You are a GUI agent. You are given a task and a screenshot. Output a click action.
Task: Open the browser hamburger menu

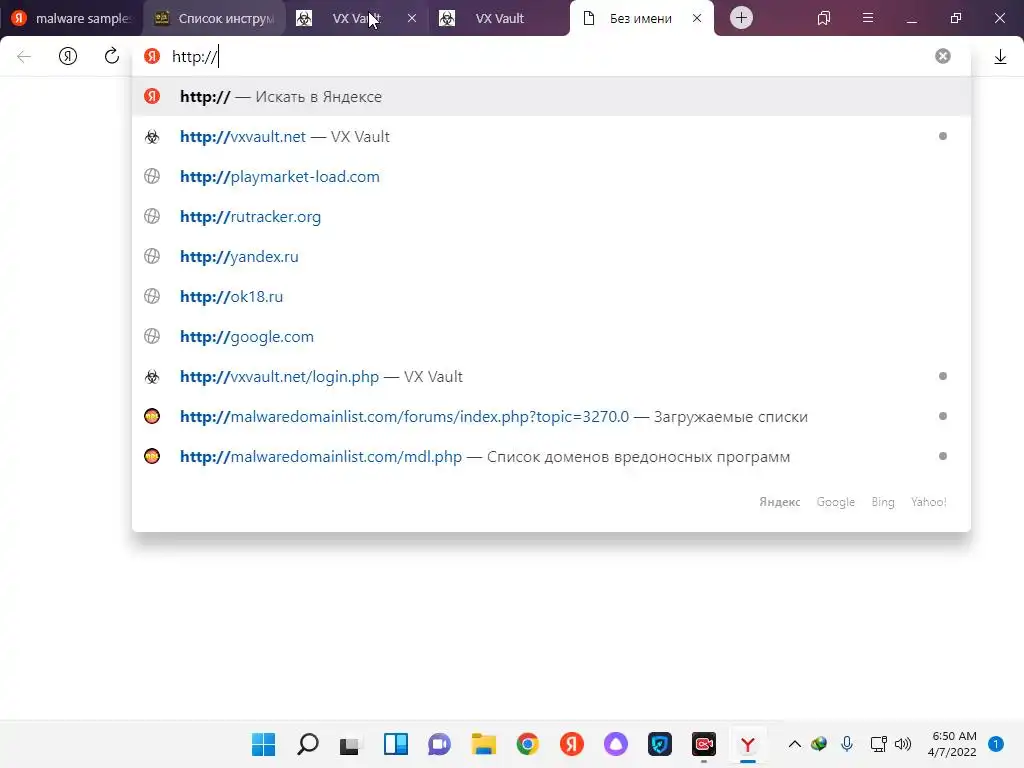click(x=867, y=18)
